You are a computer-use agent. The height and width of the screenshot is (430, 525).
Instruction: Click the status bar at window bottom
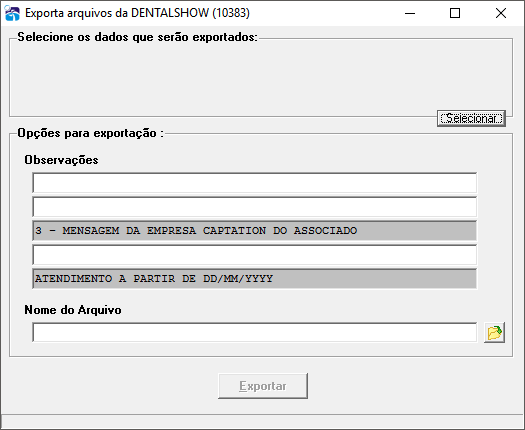(262, 421)
